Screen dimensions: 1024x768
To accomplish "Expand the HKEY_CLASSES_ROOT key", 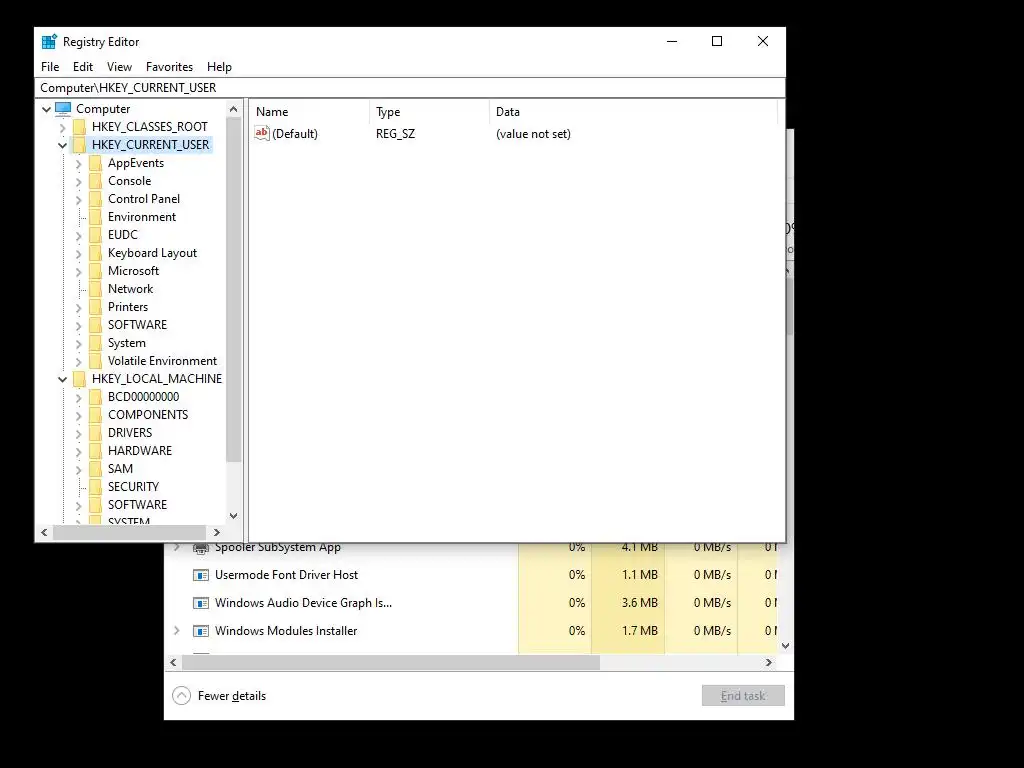I will [63, 127].
